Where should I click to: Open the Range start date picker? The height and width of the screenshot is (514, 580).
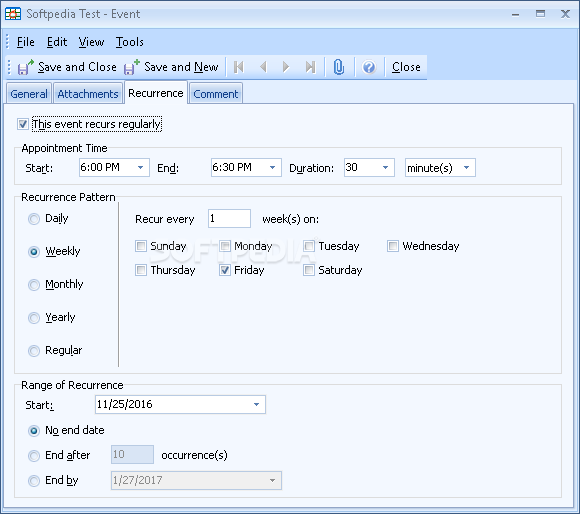tap(256, 405)
